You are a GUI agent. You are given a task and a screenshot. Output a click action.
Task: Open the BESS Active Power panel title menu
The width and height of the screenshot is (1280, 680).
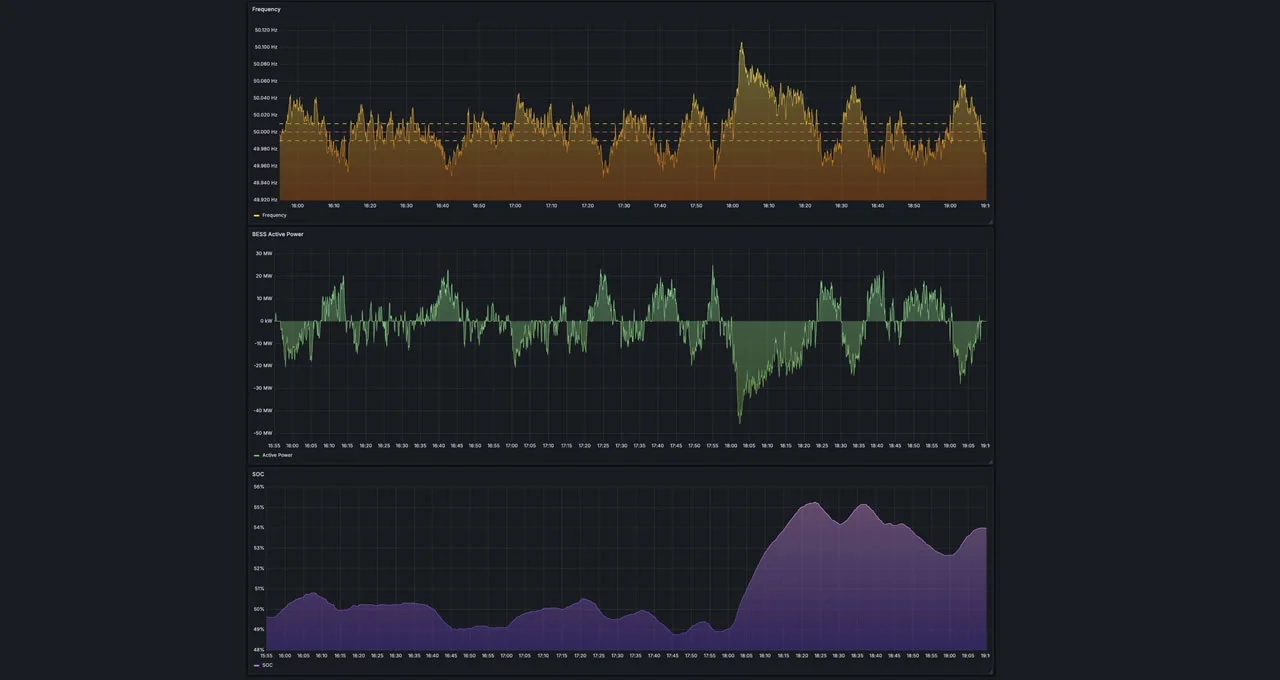point(278,234)
